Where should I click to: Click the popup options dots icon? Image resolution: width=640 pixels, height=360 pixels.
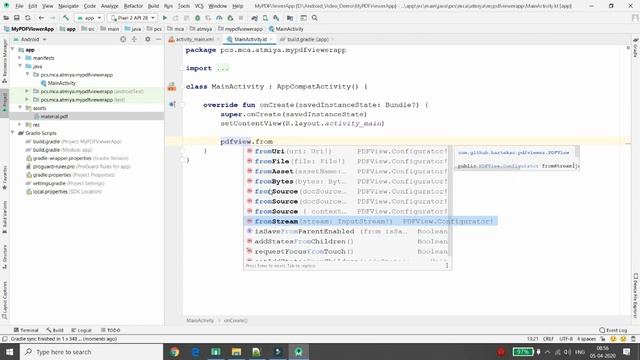point(447,265)
